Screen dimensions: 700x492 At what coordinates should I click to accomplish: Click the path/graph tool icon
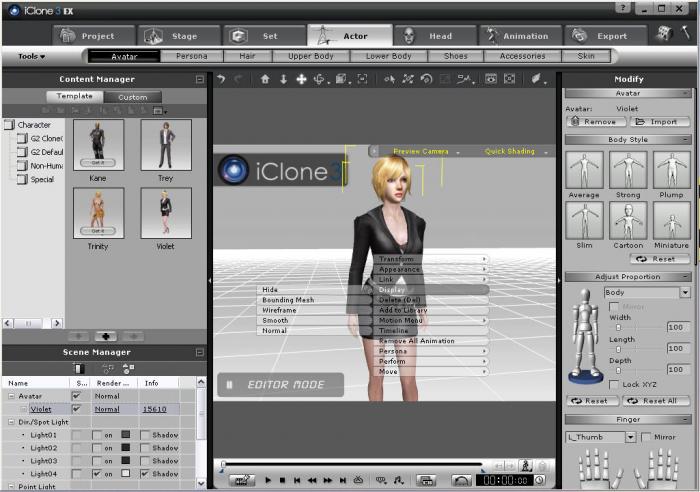tap(464, 79)
